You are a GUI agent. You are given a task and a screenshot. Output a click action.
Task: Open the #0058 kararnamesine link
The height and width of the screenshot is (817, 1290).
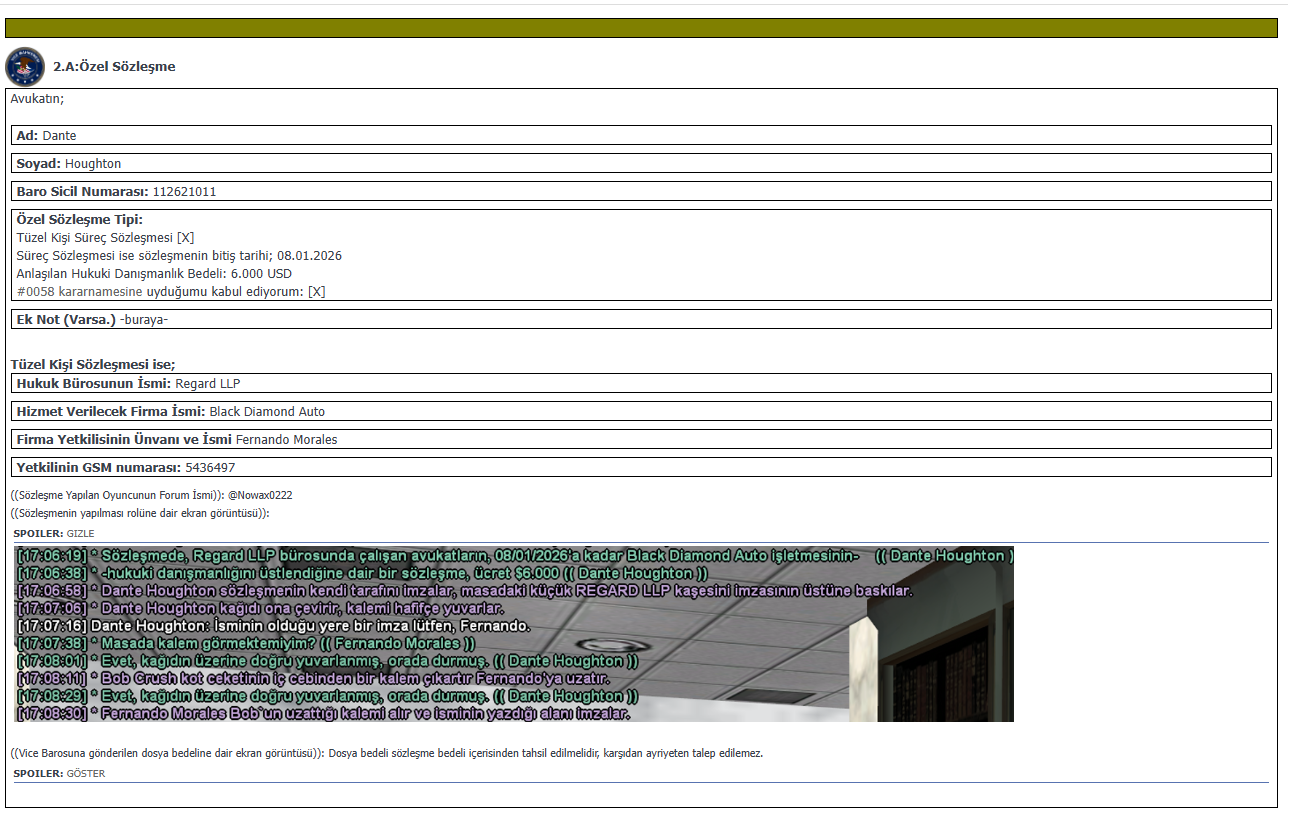(x=80, y=292)
